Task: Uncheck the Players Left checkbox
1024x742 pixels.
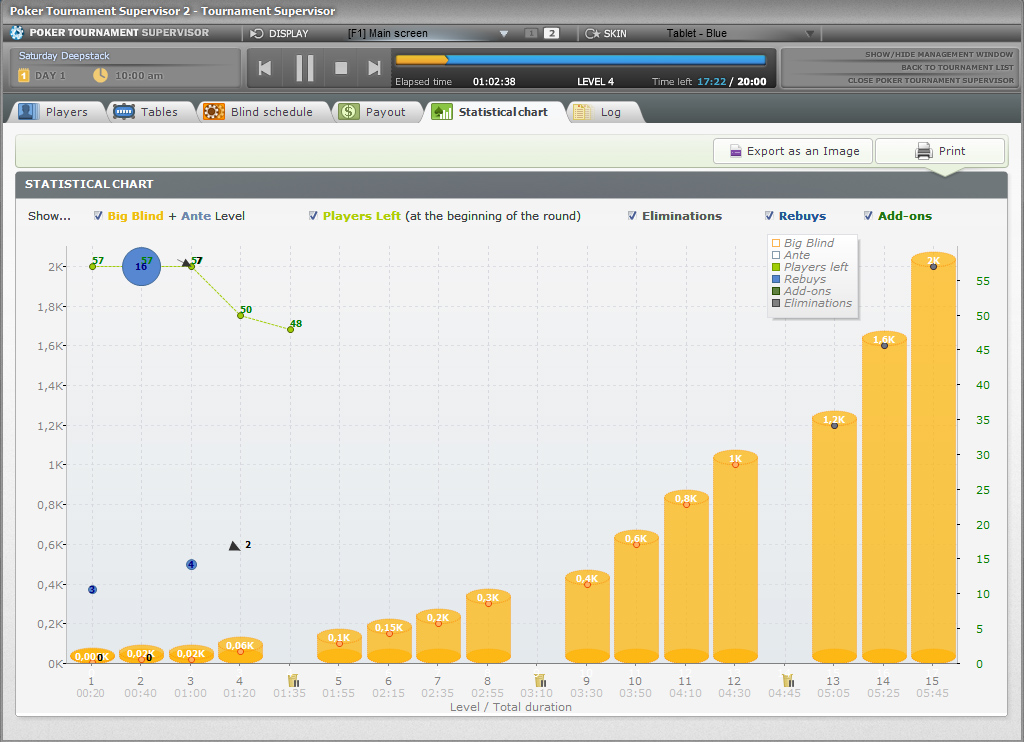Action: pyautogui.click(x=313, y=216)
